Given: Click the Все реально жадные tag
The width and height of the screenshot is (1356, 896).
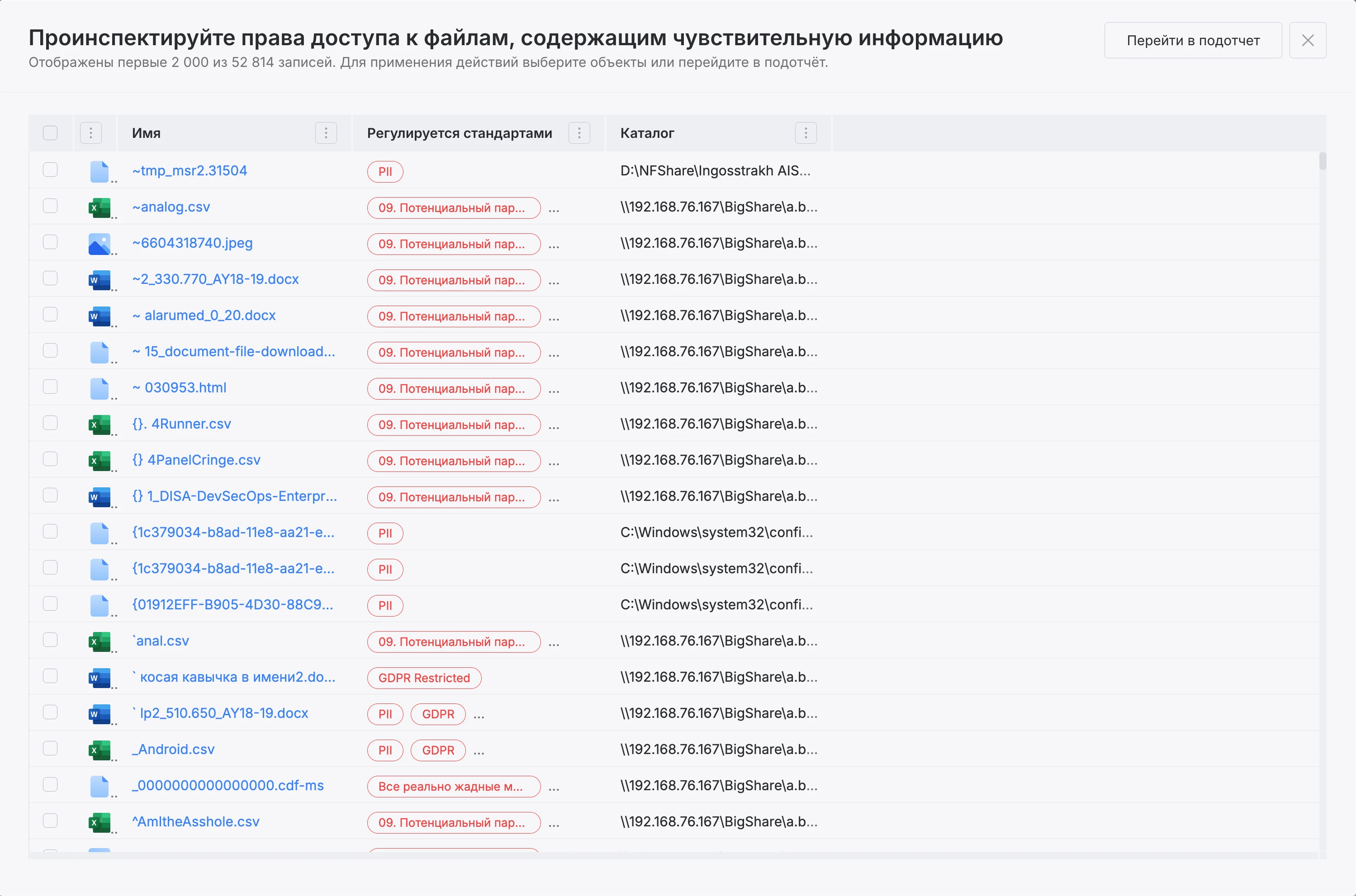Looking at the screenshot, I should [x=454, y=786].
